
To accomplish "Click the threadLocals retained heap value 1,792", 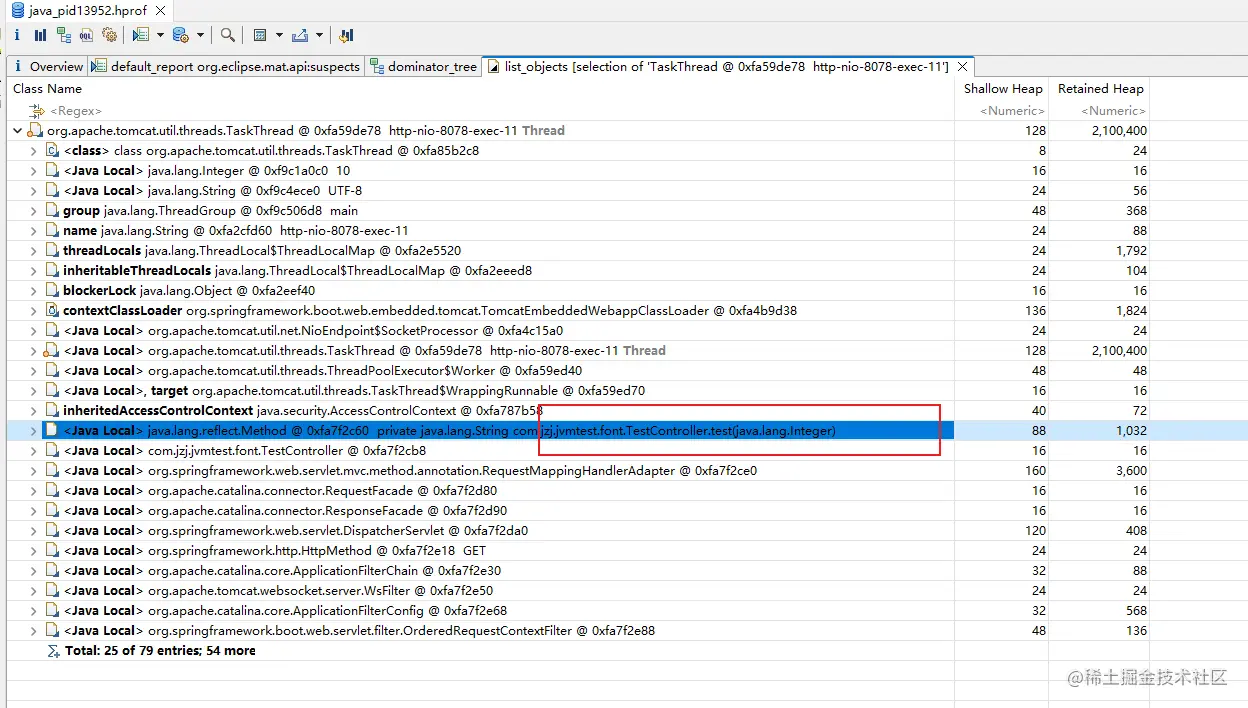I will coord(1130,250).
